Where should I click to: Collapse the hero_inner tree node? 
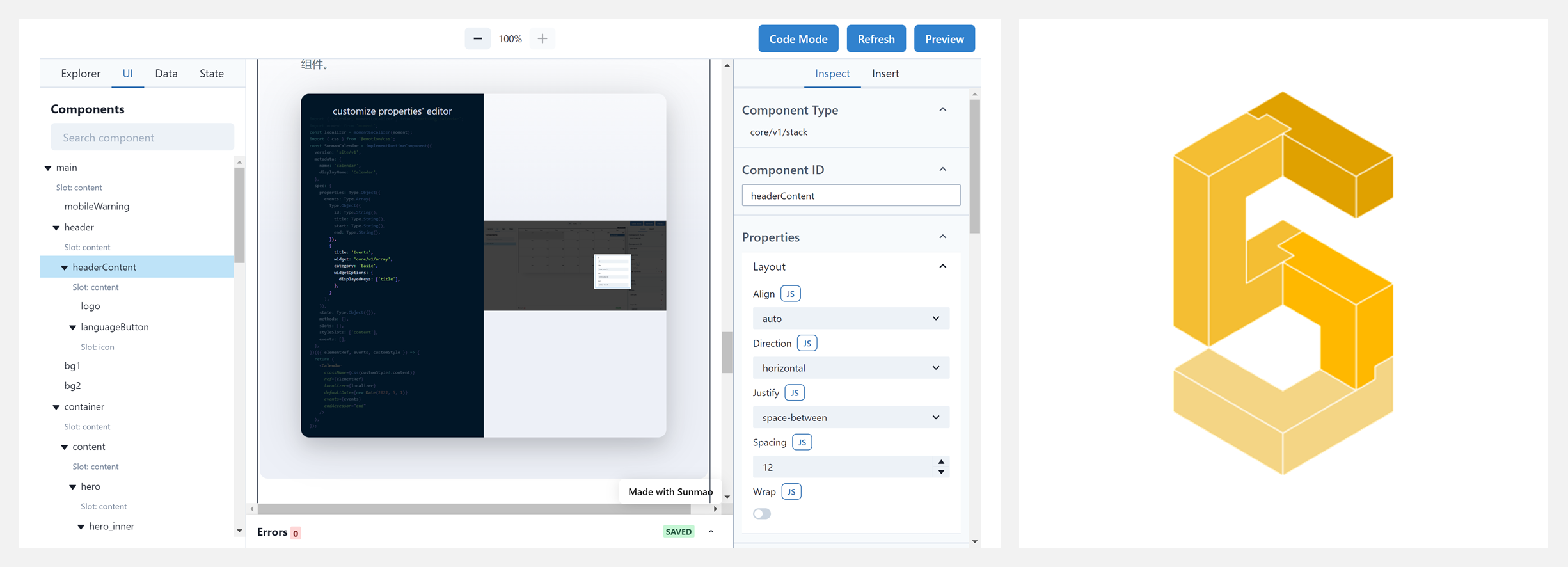(x=81, y=527)
